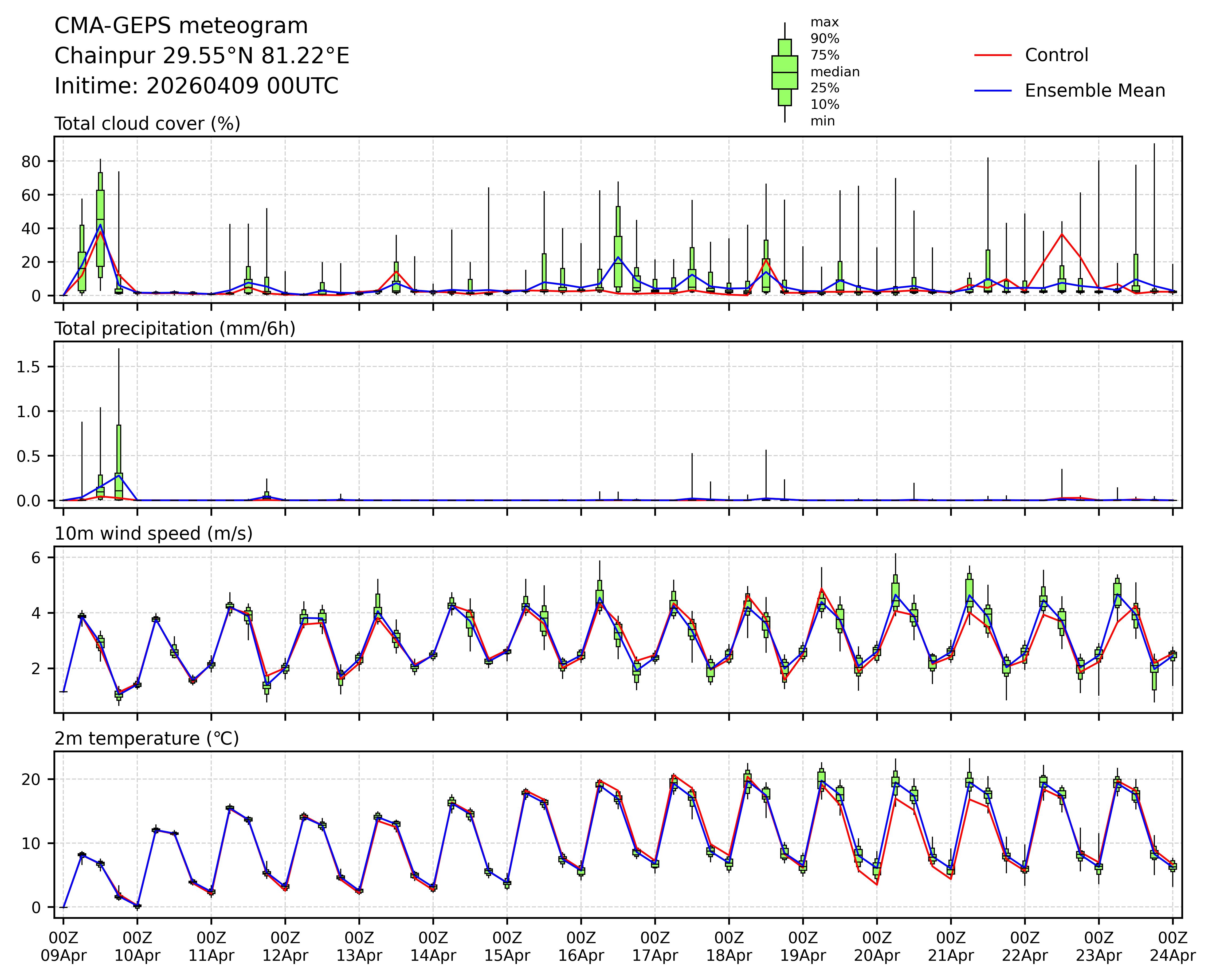Click the '00Z 20Apr' time axis label
Screen dimensions: 1212x980
877,947
